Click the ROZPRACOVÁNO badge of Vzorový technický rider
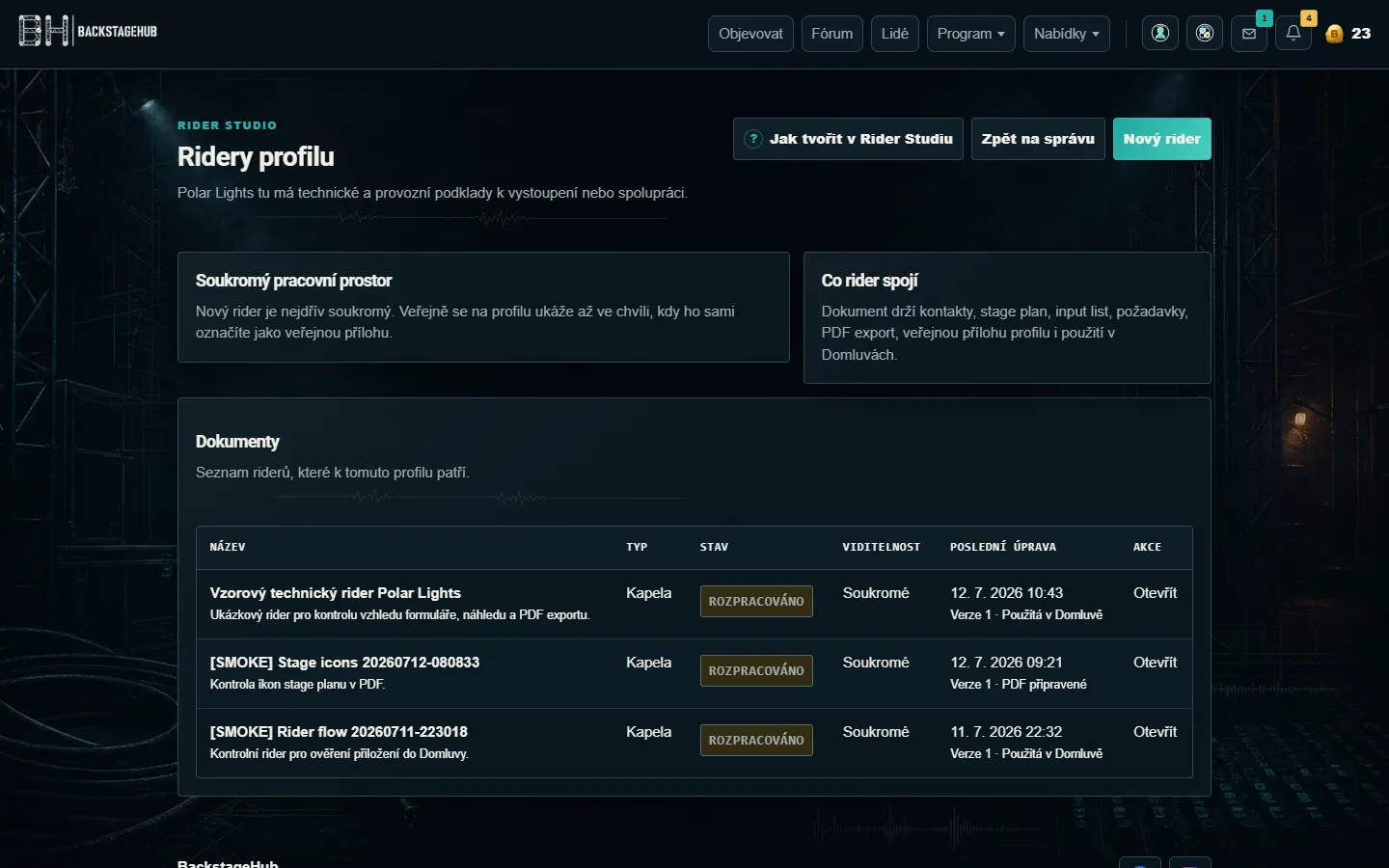Image resolution: width=1389 pixels, height=868 pixels. [756, 601]
